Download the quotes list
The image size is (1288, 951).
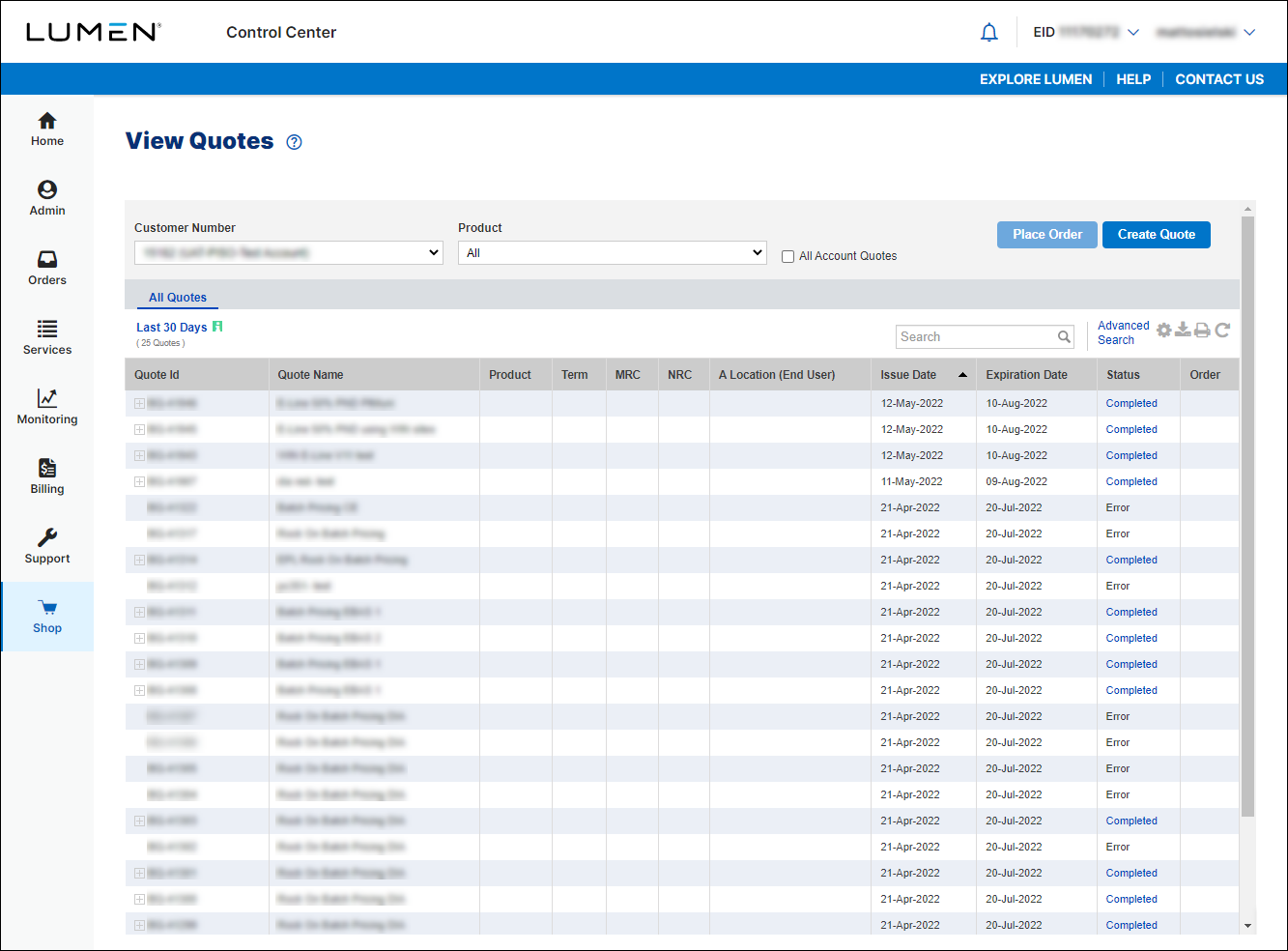click(1183, 331)
